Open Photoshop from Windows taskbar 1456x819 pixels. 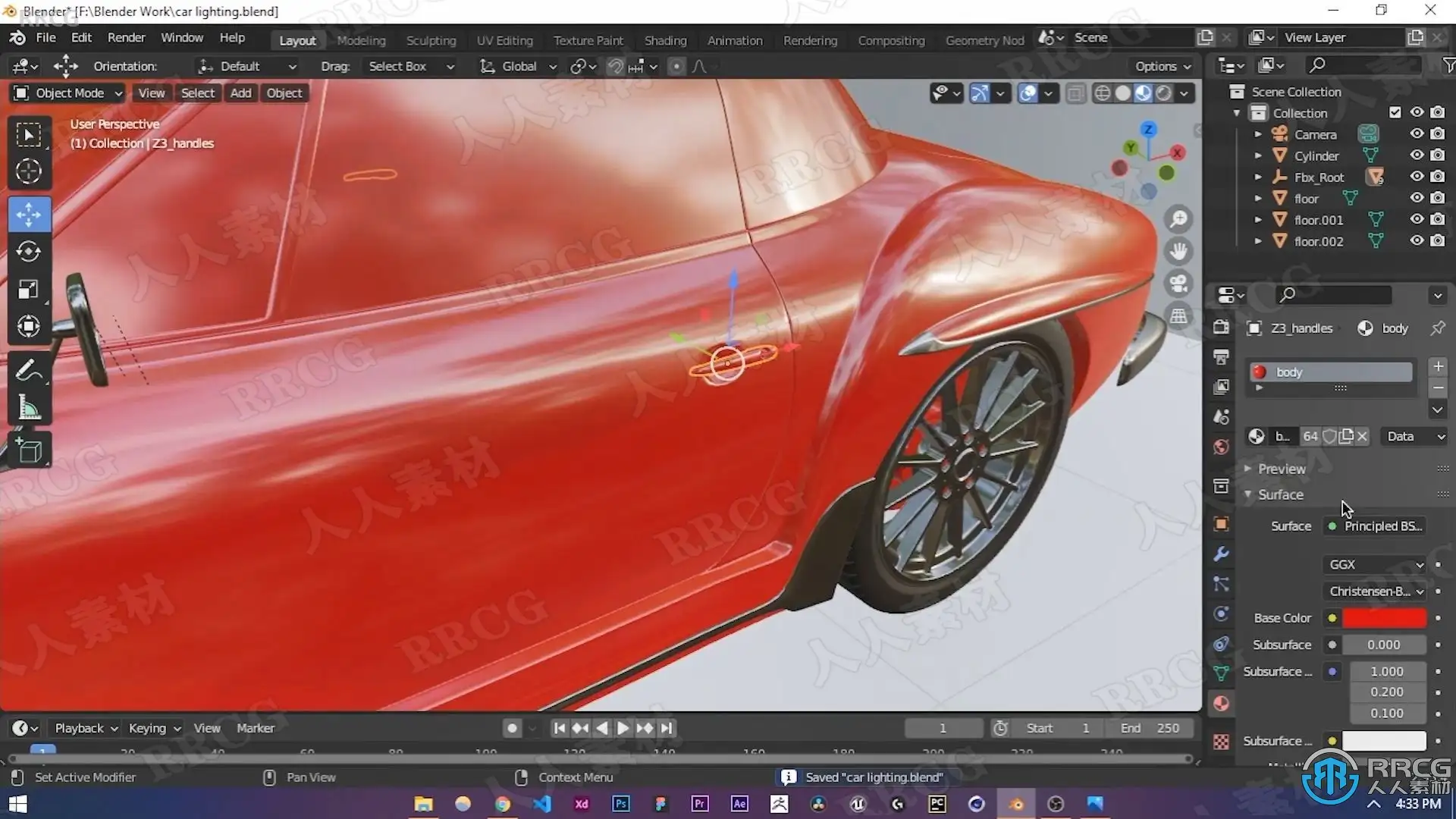tap(621, 804)
